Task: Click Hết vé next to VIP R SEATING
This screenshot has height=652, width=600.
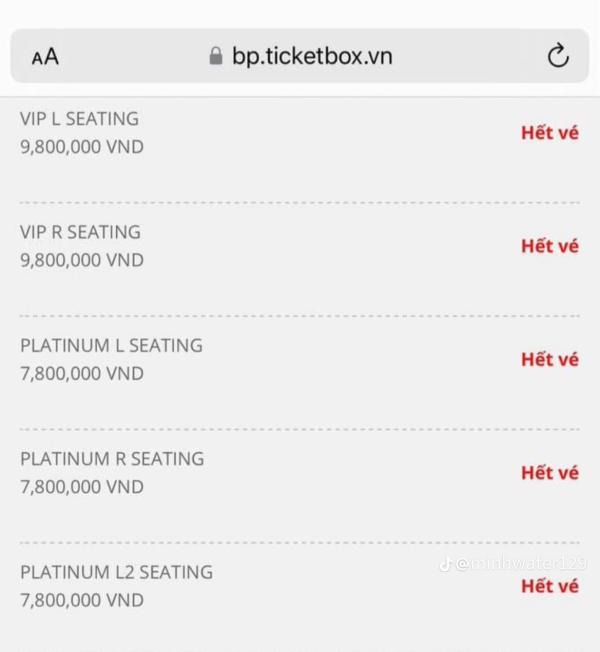Action: 549,246
